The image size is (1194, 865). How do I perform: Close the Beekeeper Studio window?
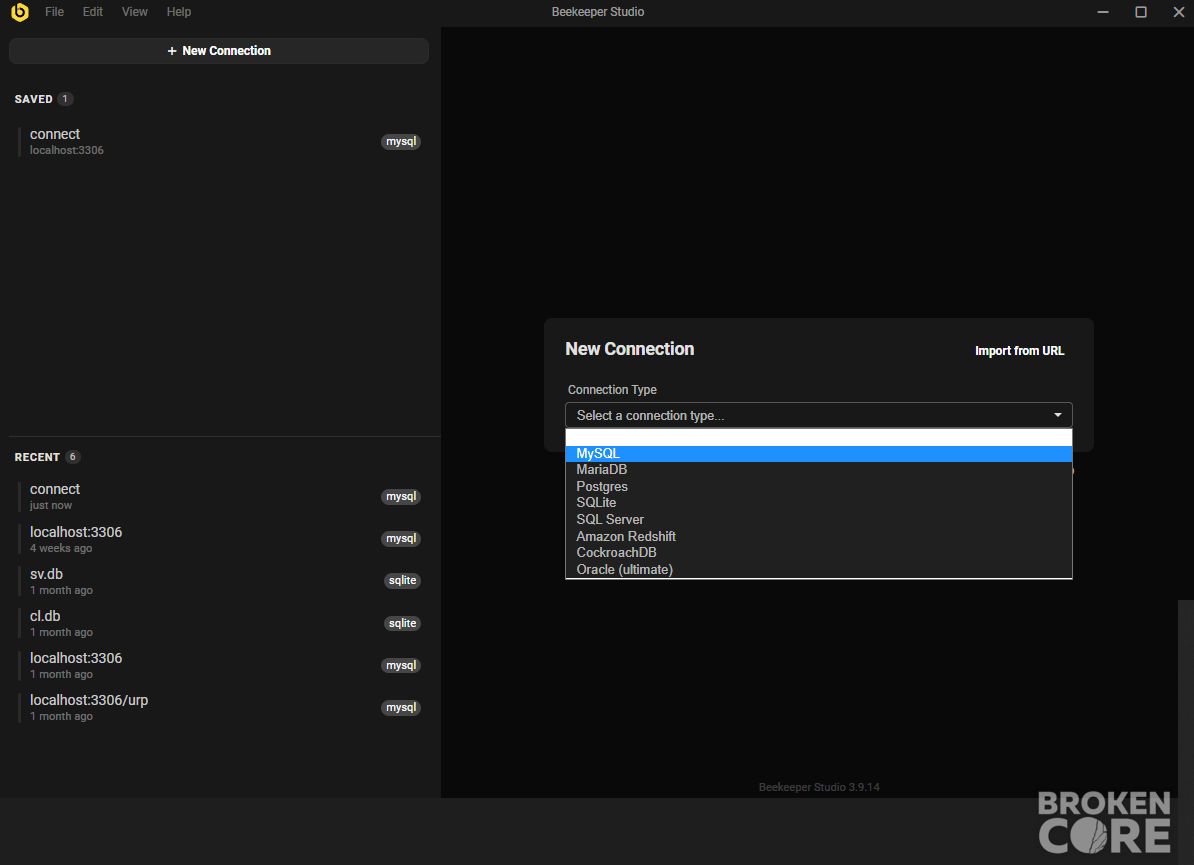(x=1179, y=11)
